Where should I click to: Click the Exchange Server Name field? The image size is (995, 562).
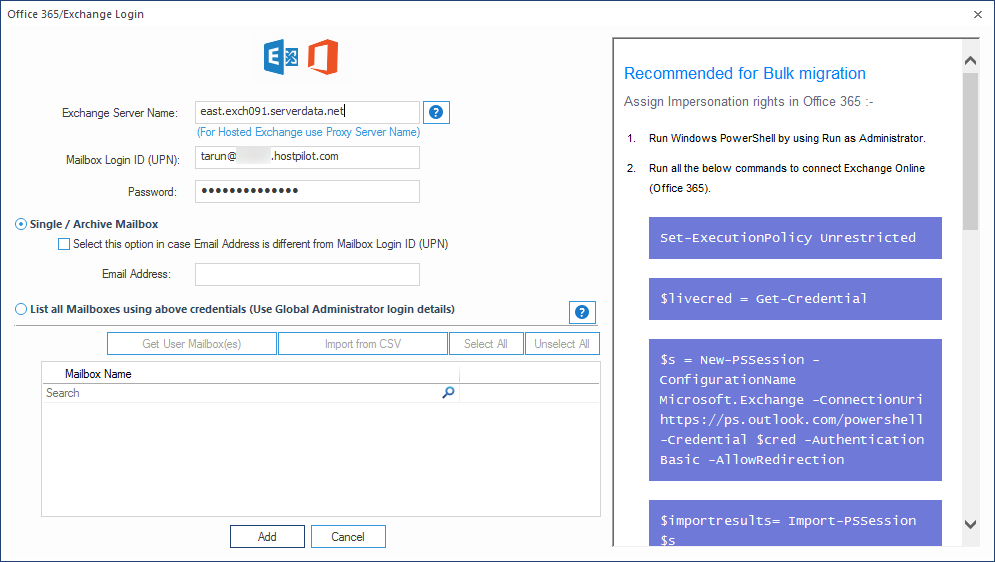307,112
